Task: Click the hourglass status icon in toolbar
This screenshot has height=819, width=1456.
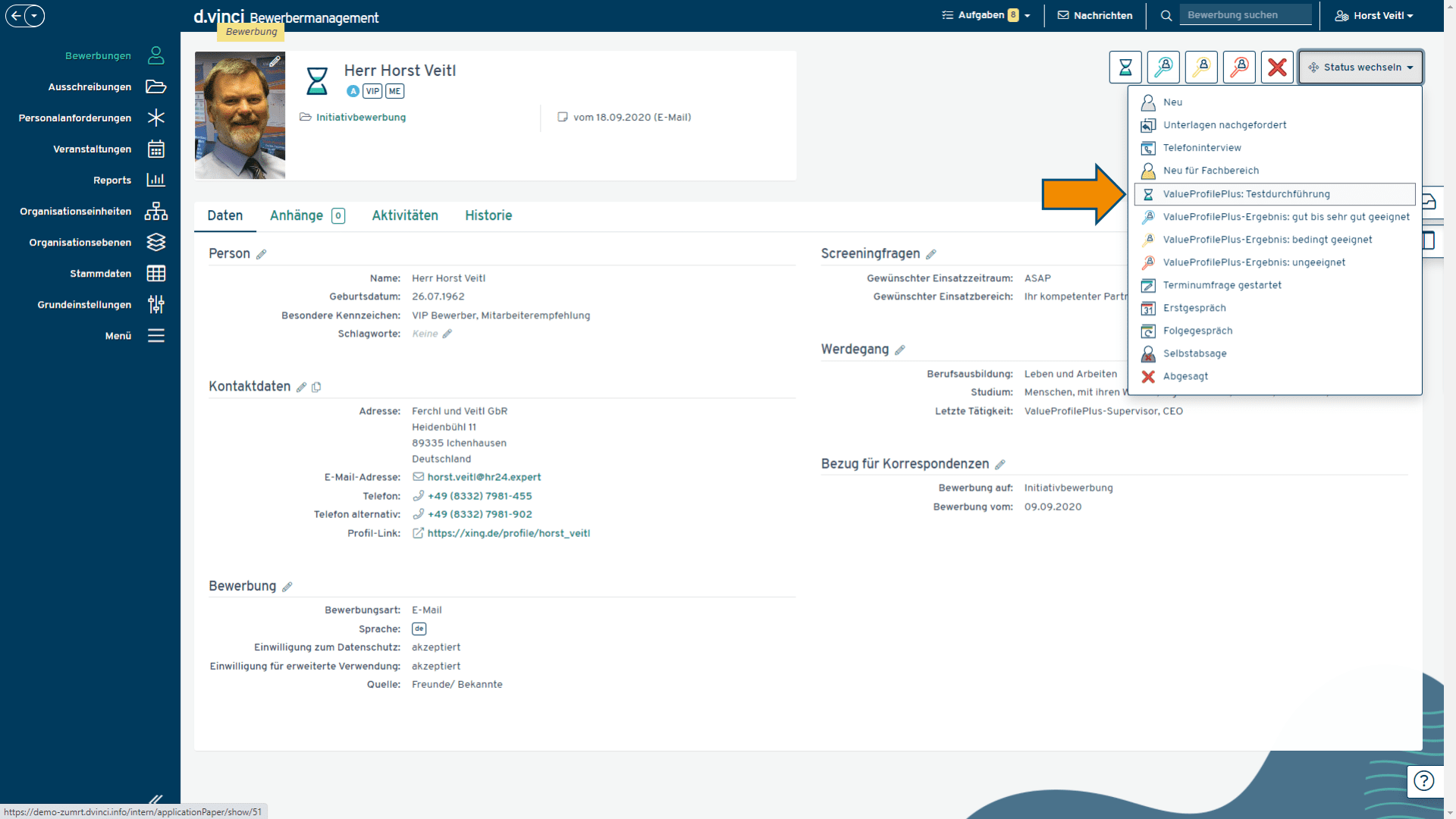Action: (1125, 67)
